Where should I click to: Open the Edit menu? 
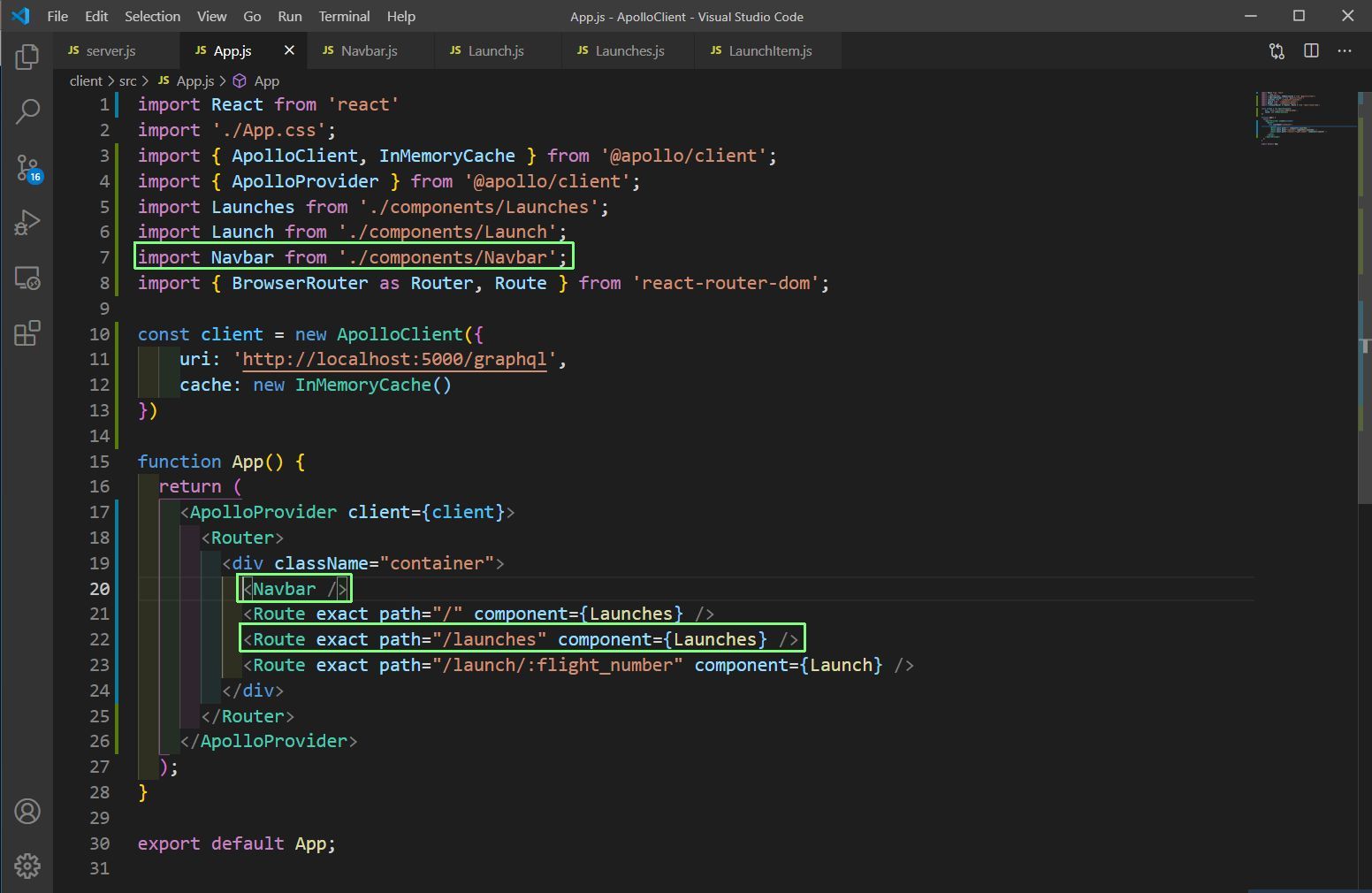pos(96,16)
